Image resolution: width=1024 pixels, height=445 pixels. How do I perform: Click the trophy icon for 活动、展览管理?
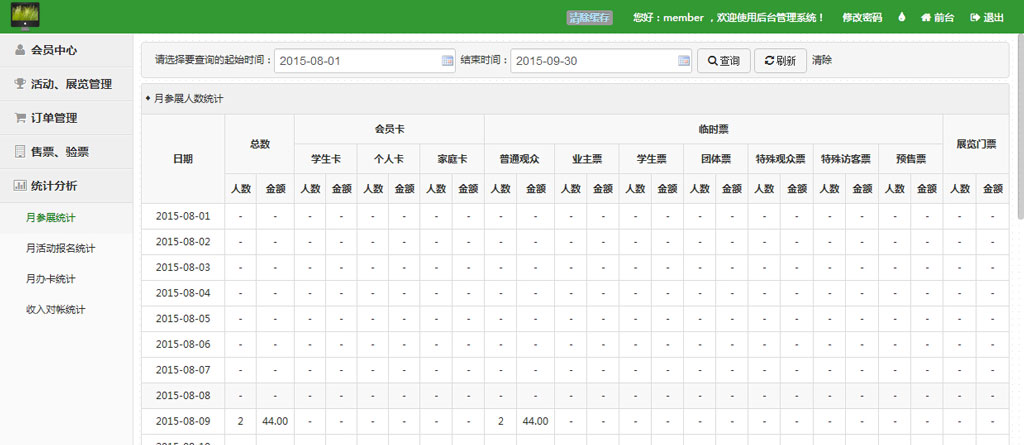(20, 84)
